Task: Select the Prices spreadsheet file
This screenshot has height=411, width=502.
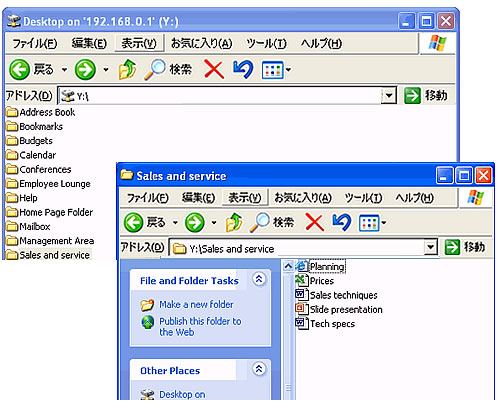Action: click(x=315, y=281)
